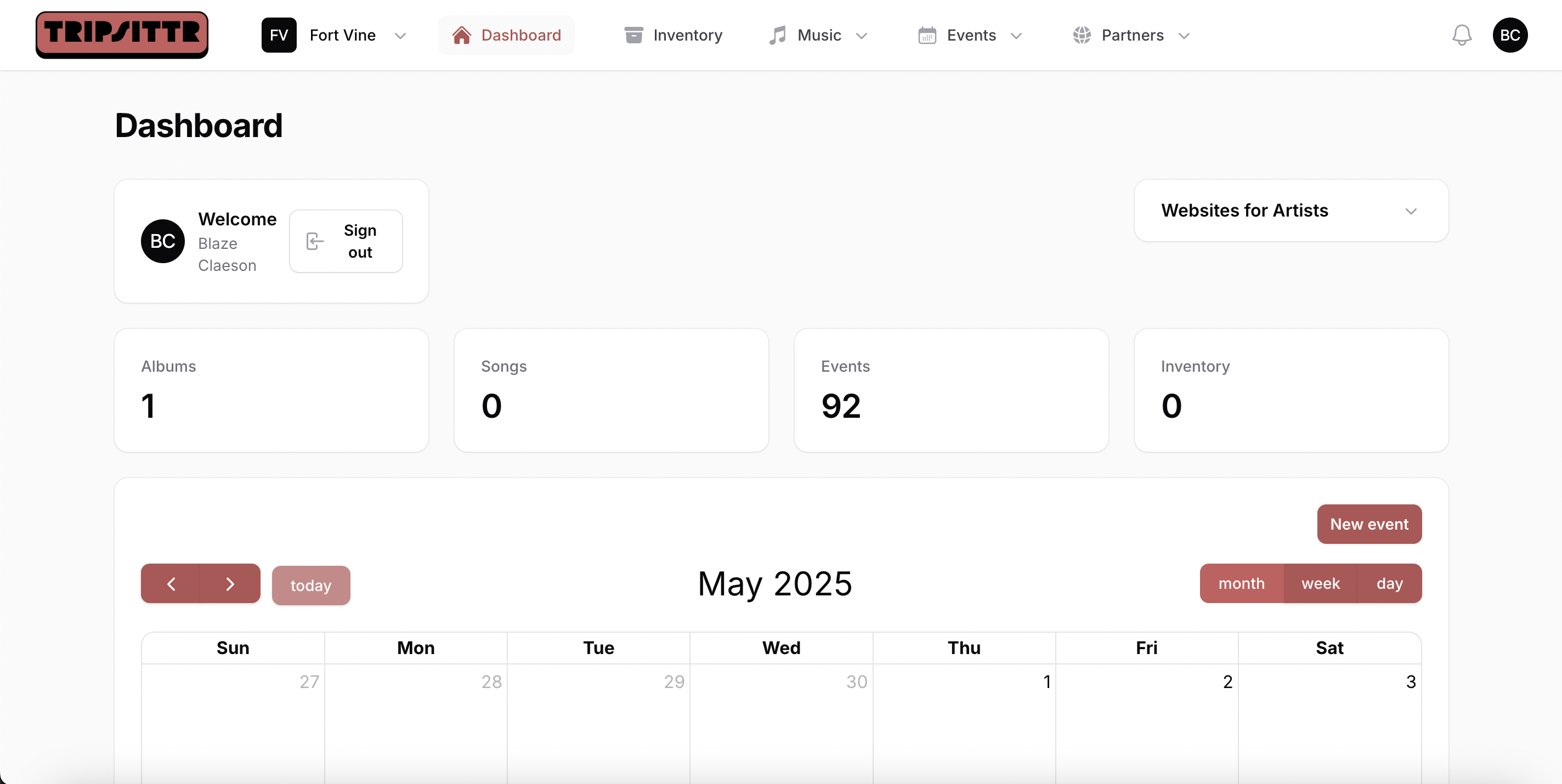
Task: Select the Sat column header
Action: (x=1330, y=648)
